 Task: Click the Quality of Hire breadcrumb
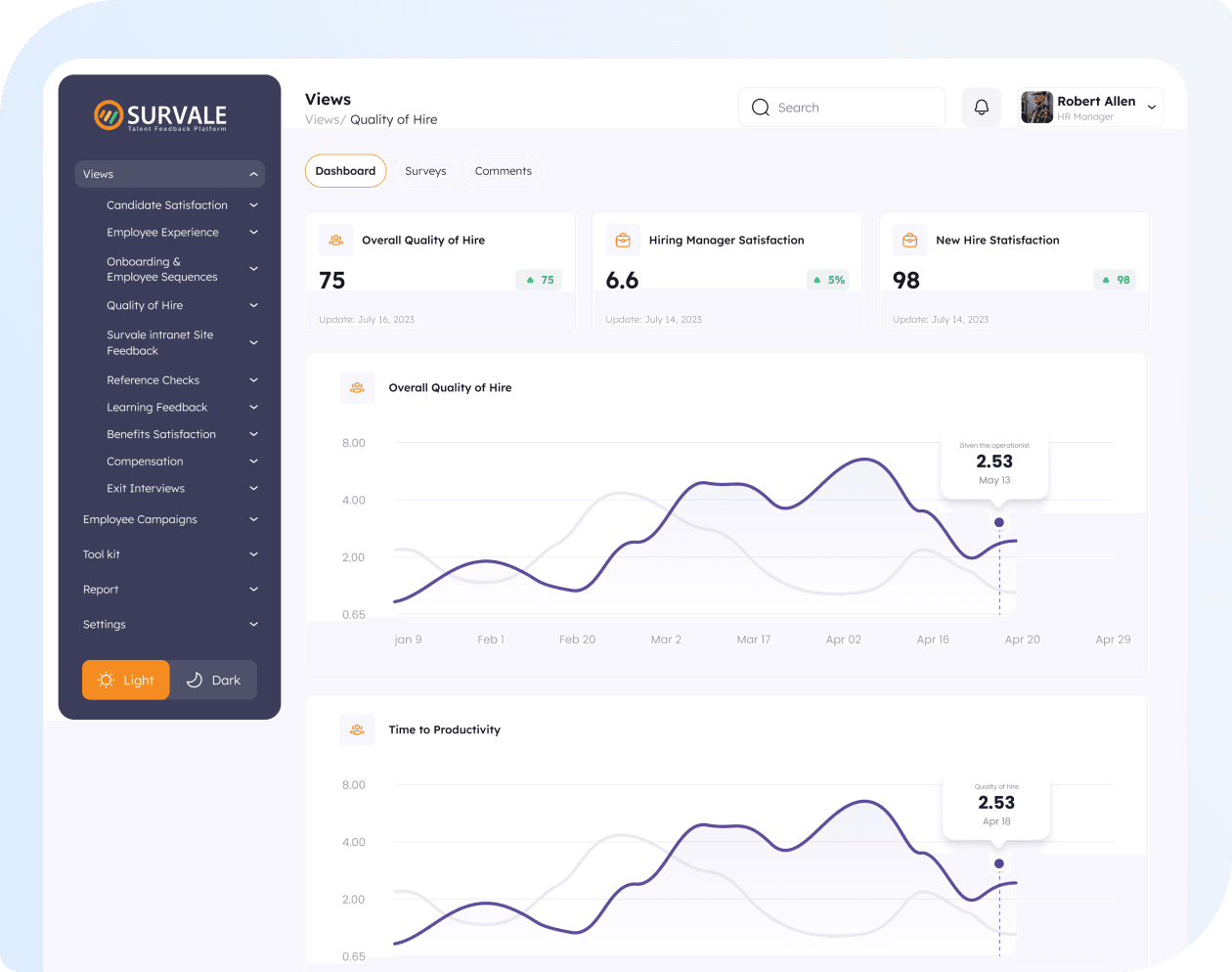click(x=394, y=120)
